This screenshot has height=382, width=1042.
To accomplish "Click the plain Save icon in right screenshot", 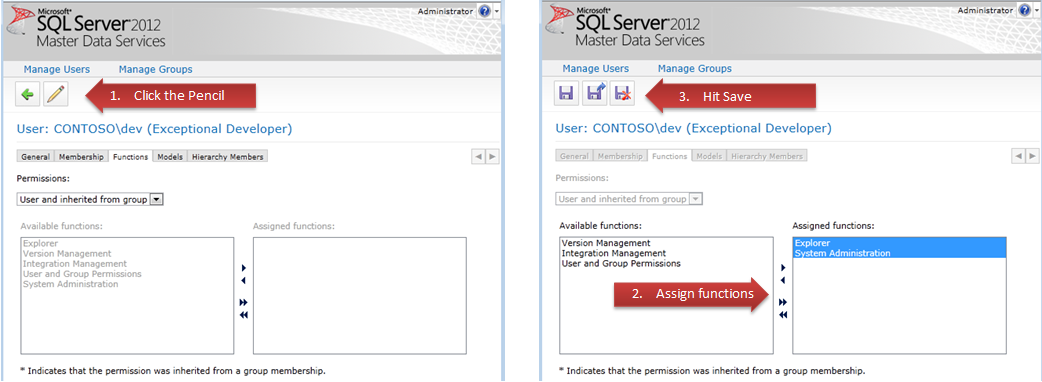I will click(567, 95).
